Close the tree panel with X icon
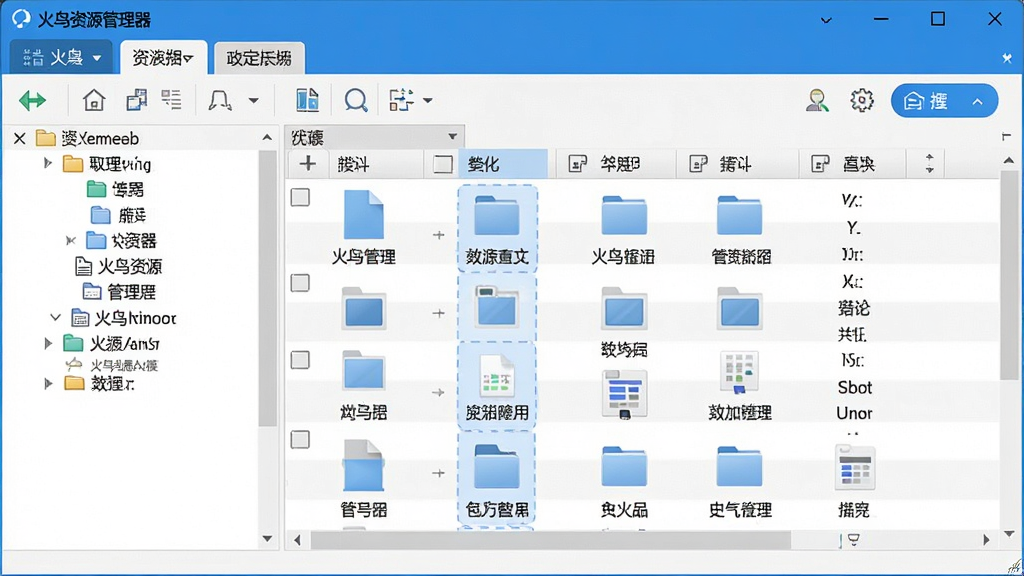The height and width of the screenshot is (576, 1024). click(x=20, y=138)
